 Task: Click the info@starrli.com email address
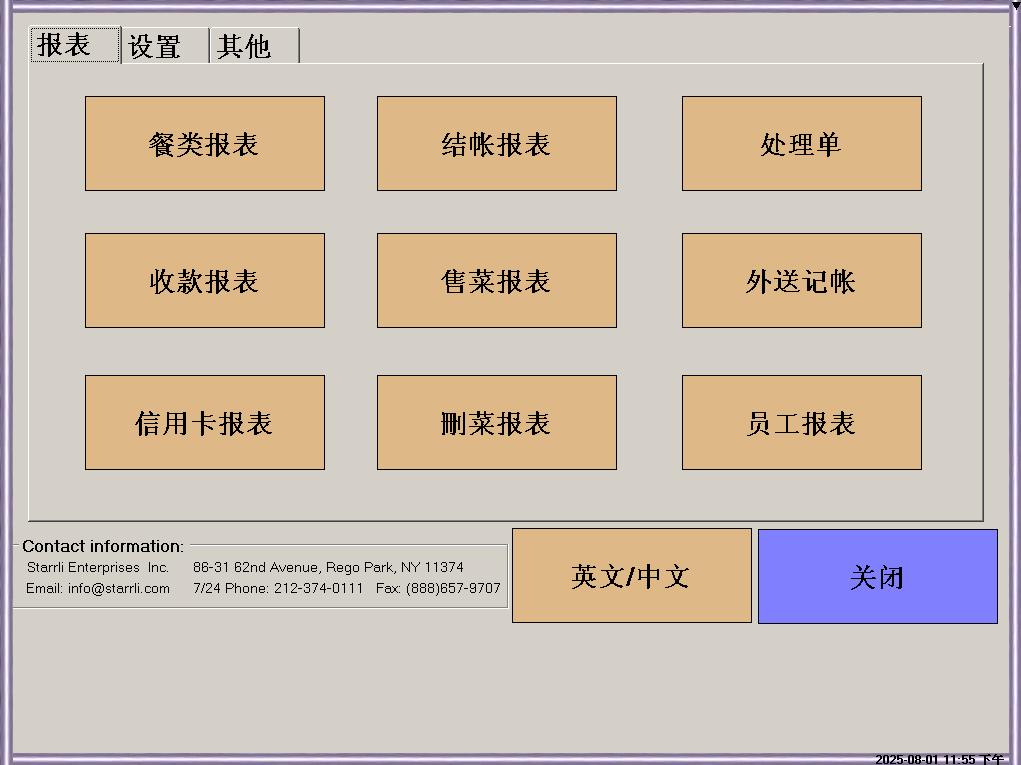click(119, 588)
